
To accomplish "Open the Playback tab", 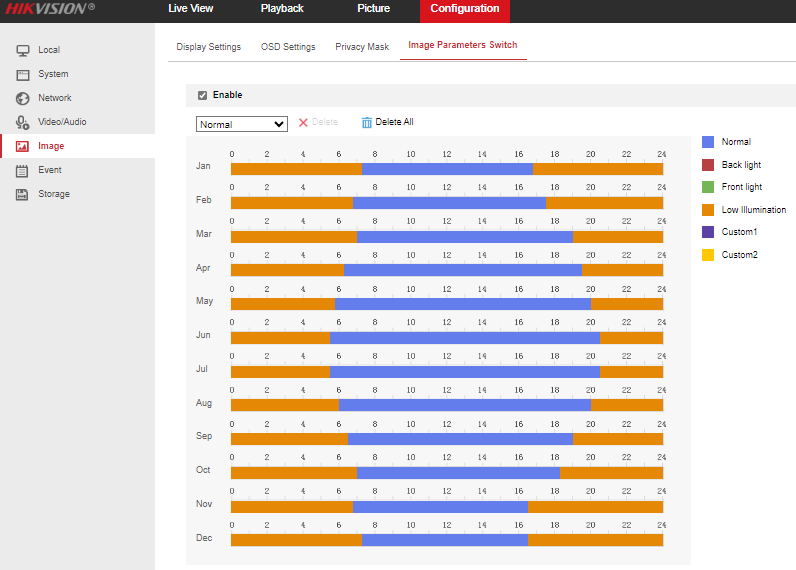I will [x=282, y=9].
